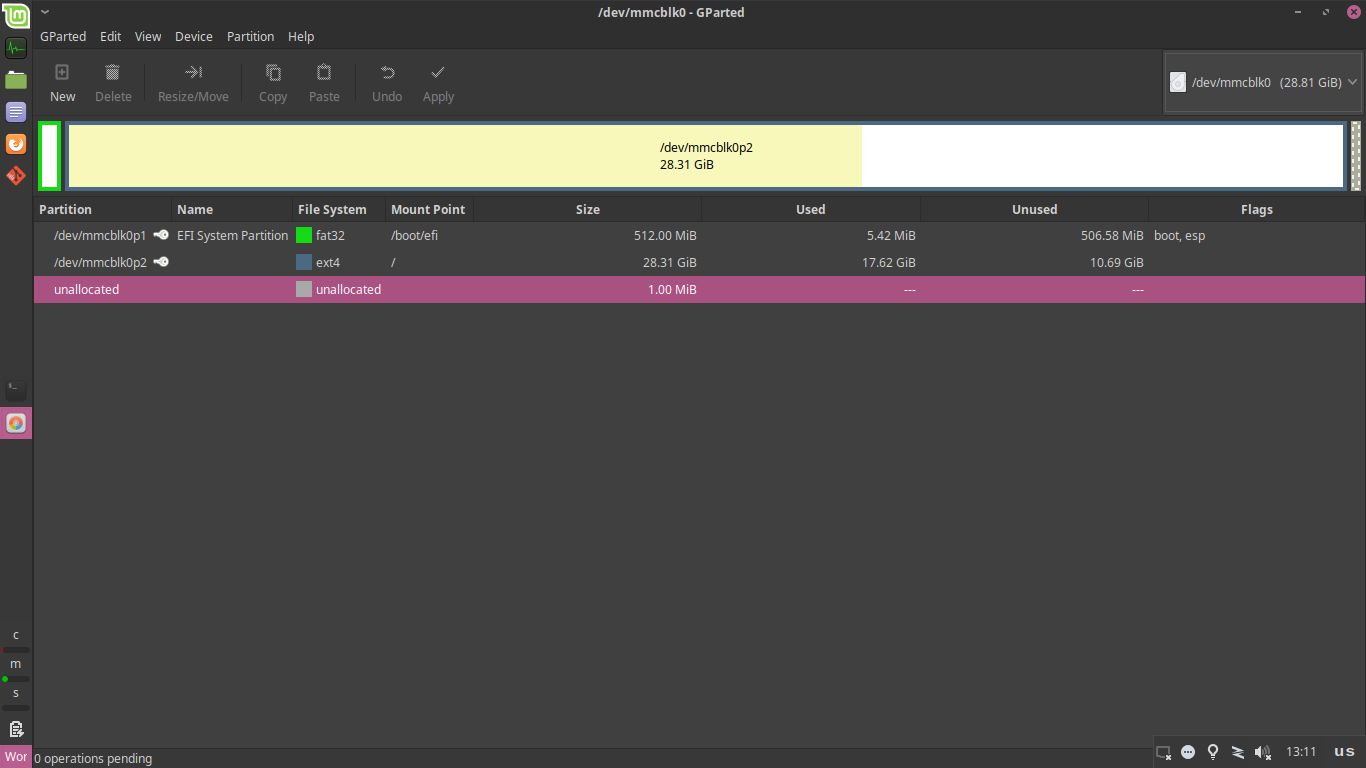Click the blue ext4 color swatch
This screenshot has height=768, width=1366.
pos(304,263)
